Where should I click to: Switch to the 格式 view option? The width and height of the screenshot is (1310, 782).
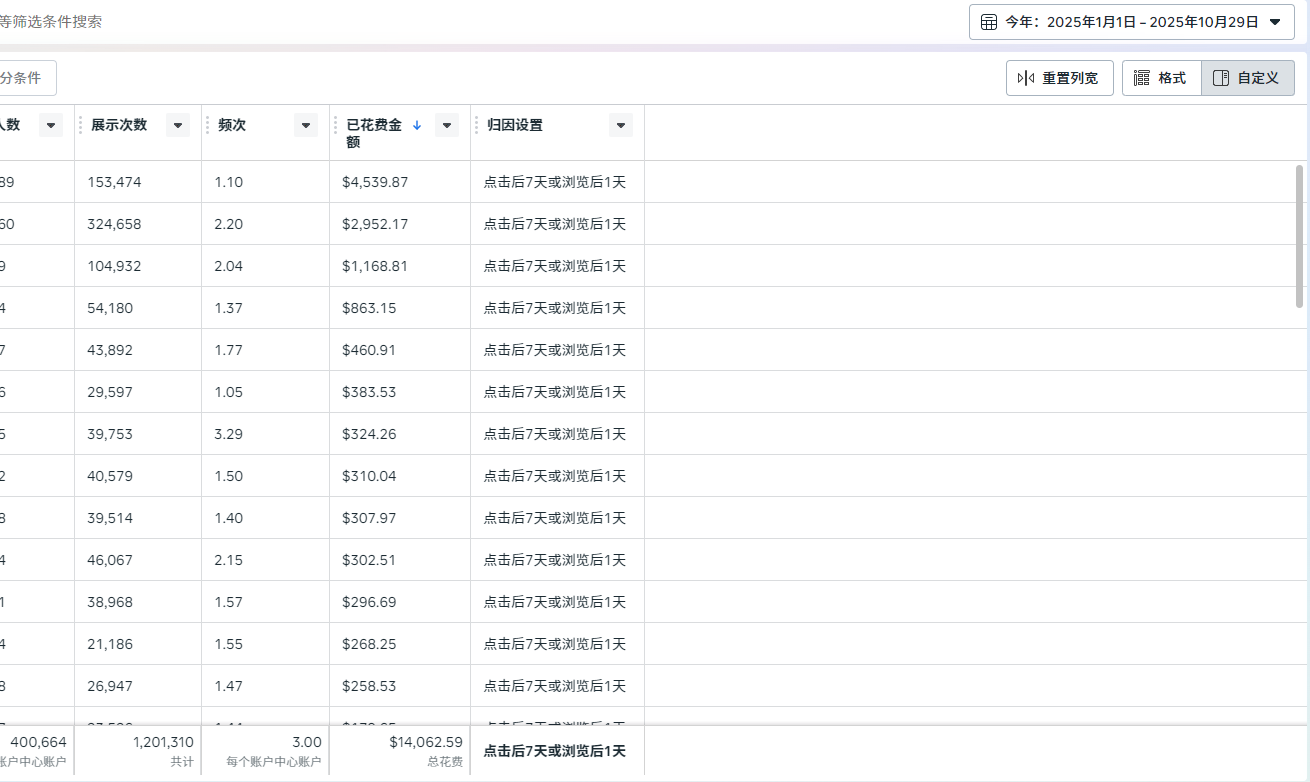pos(1161,78)
